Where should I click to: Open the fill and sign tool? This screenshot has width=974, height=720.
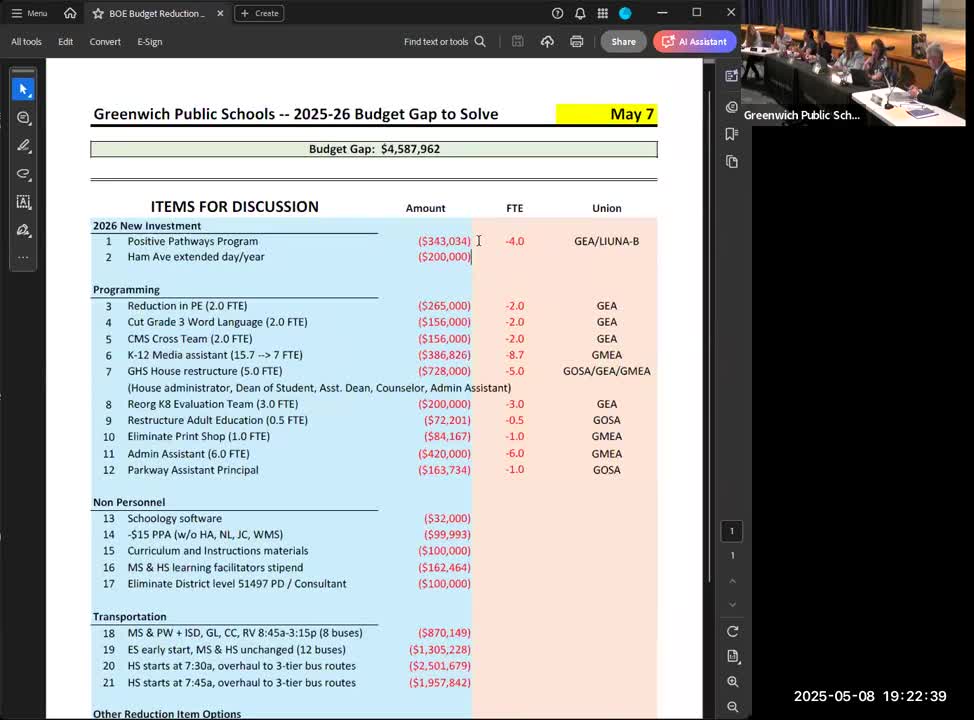pos(23,230)
